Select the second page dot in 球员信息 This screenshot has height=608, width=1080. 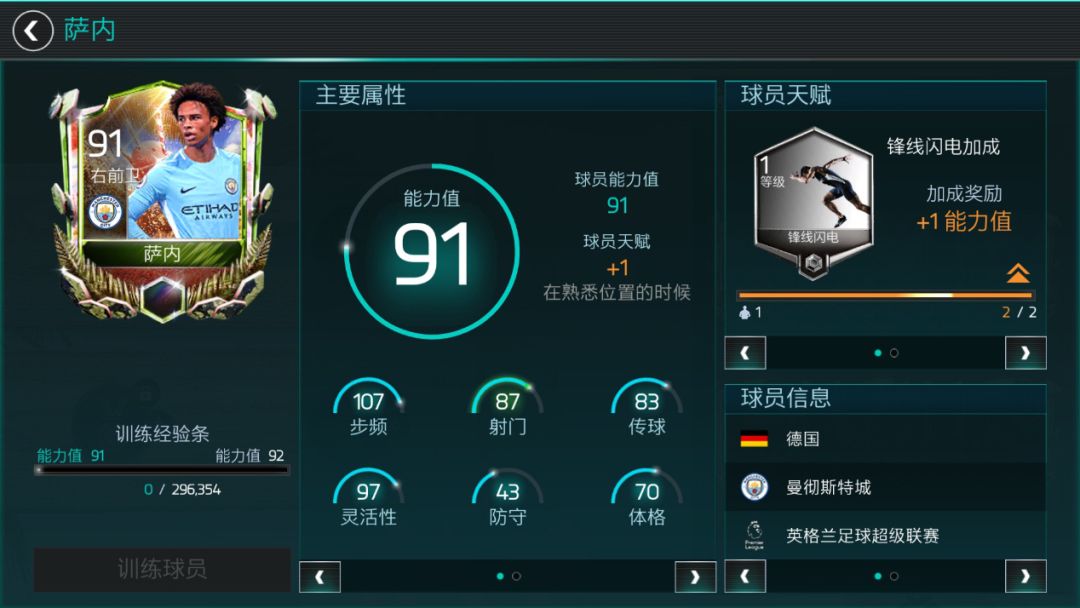(894, 576)
